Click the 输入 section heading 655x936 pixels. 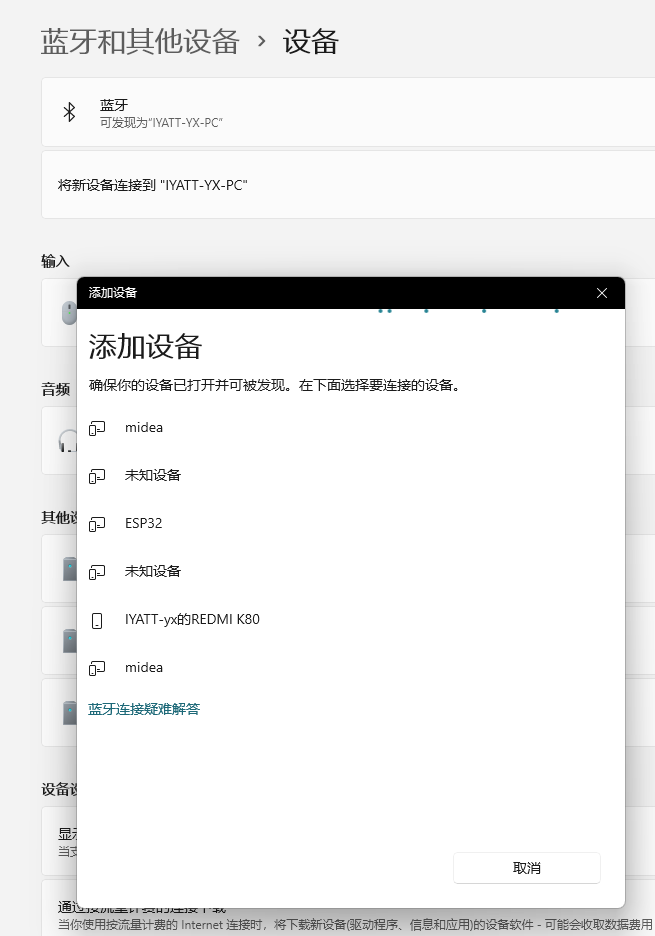56,261
